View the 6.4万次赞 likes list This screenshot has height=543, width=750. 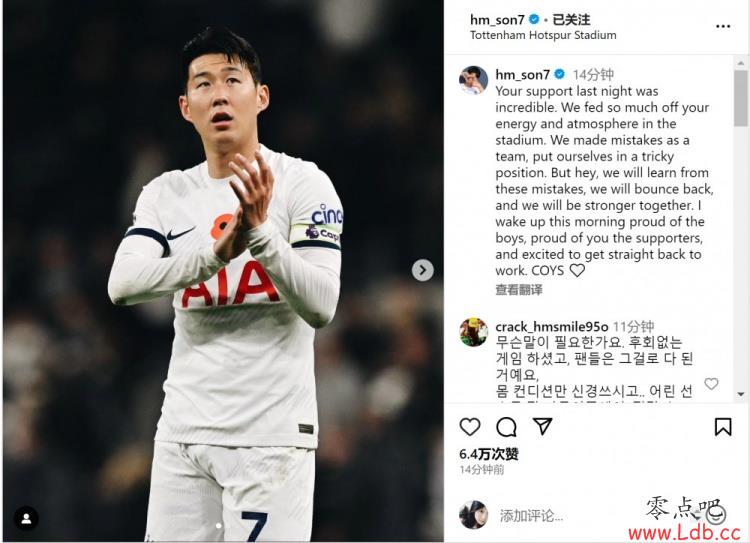[x=488, y=454]
